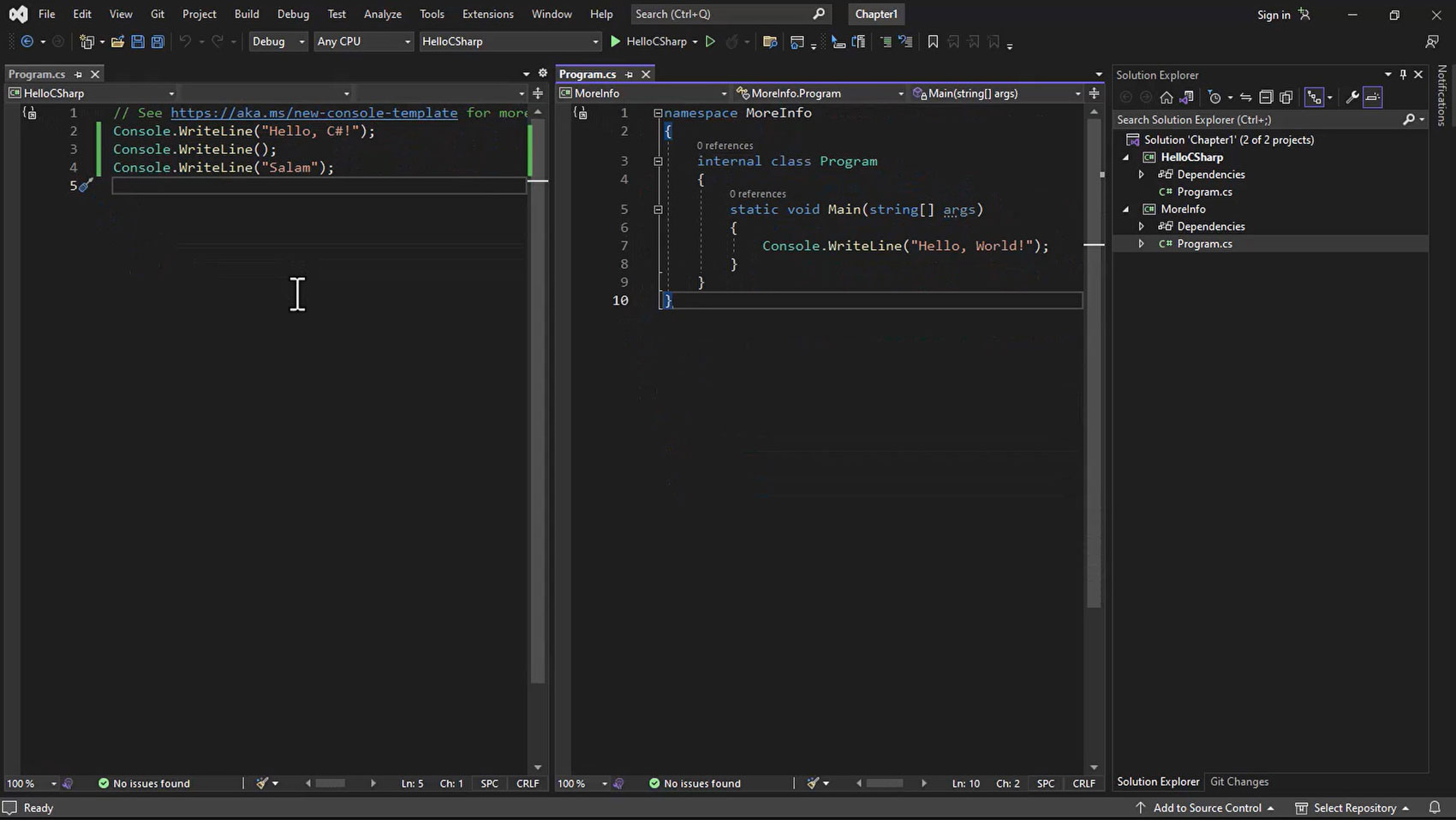Click No issues found in the left editor

point(144,783)
